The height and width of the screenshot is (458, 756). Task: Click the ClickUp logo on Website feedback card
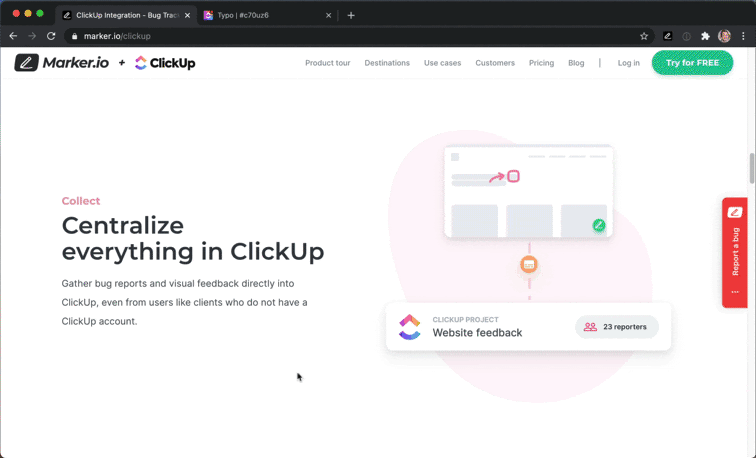[x=409, y=327]
